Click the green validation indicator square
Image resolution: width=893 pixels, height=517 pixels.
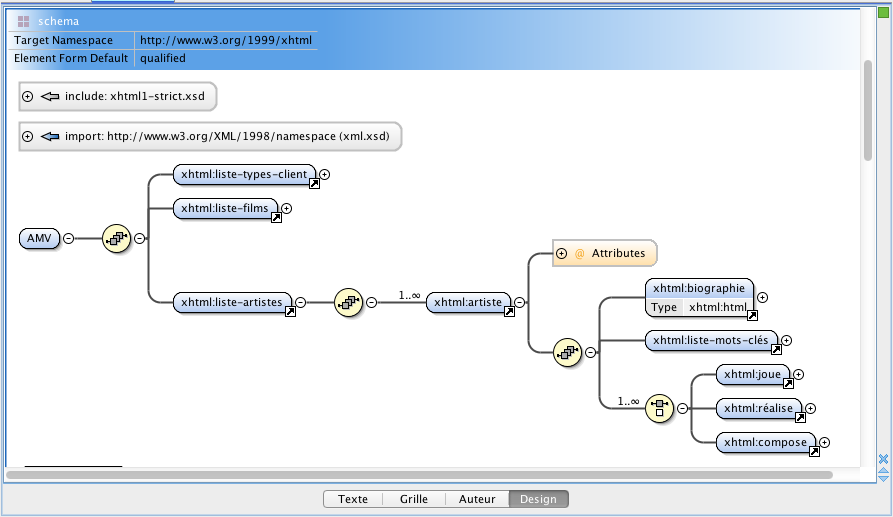(x=883, y=13)
